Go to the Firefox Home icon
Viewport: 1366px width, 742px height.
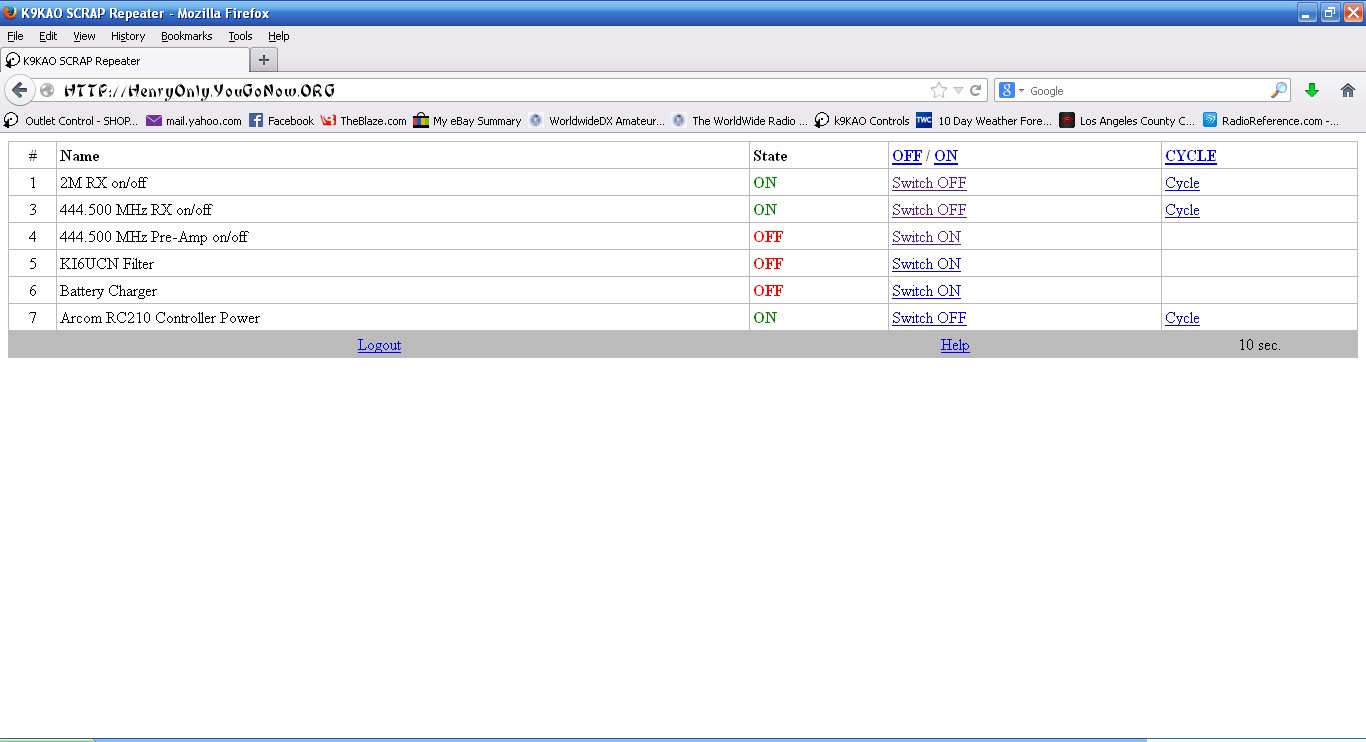click(1347, 90)
